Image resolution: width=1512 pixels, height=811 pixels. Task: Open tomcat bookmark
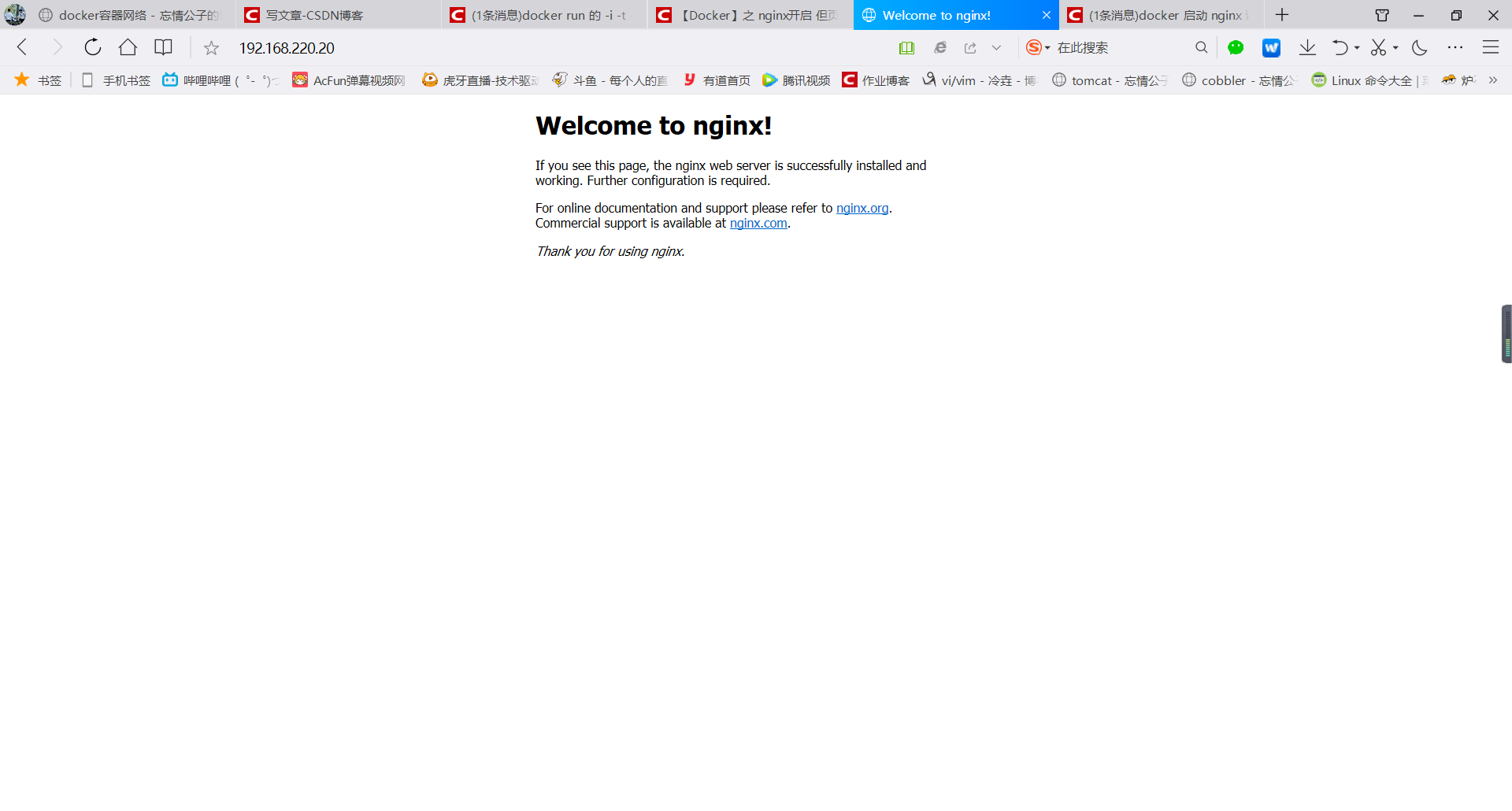1110,80
